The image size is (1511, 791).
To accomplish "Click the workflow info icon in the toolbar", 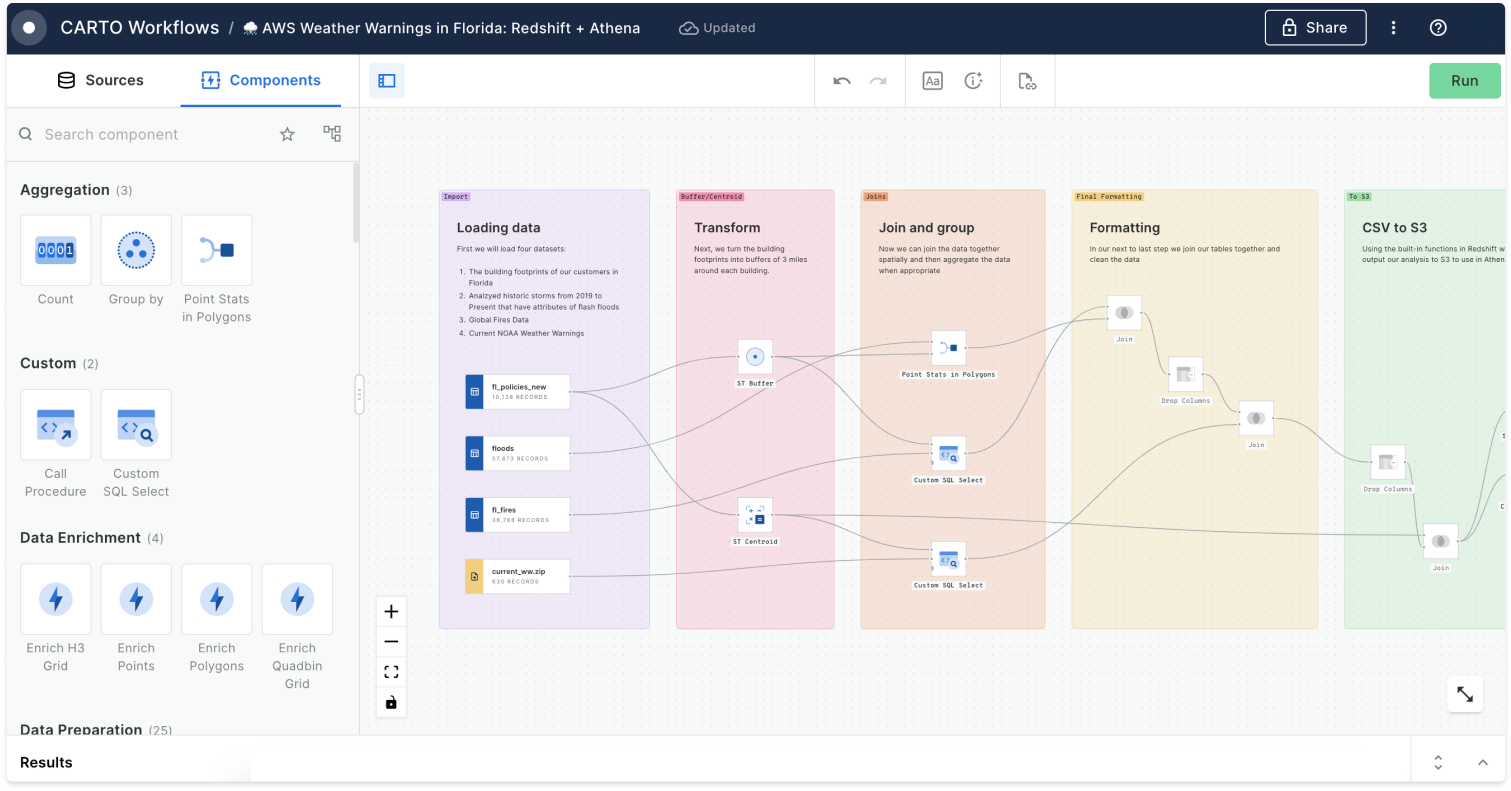I will coord(975,81).
